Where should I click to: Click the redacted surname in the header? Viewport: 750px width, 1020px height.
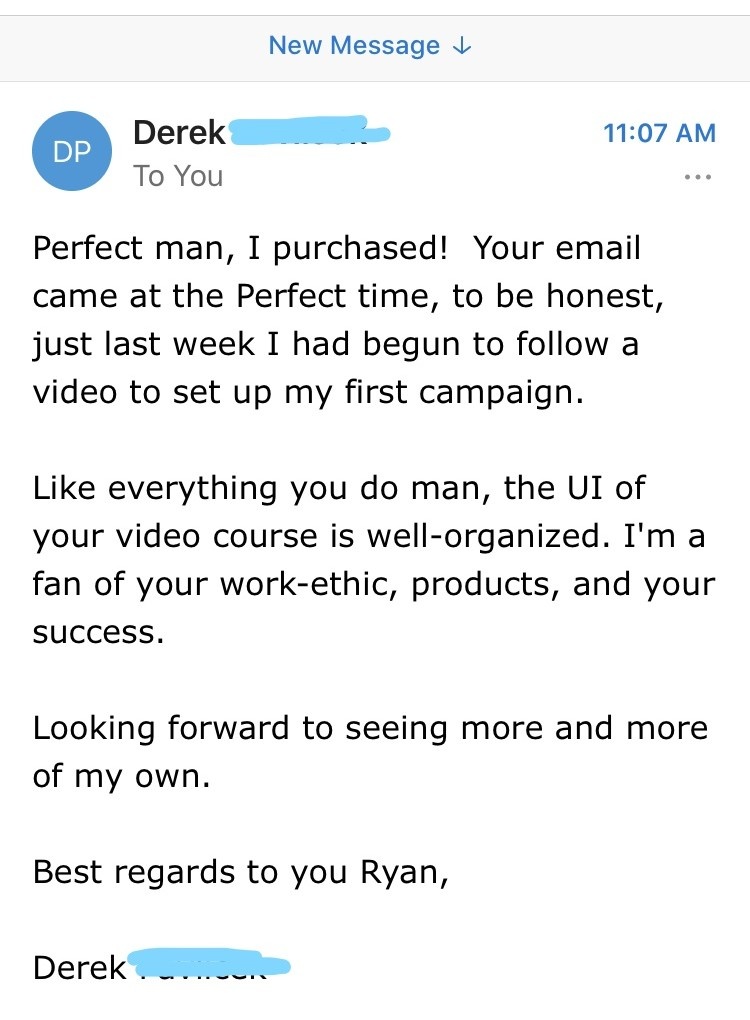pos(308,132)
